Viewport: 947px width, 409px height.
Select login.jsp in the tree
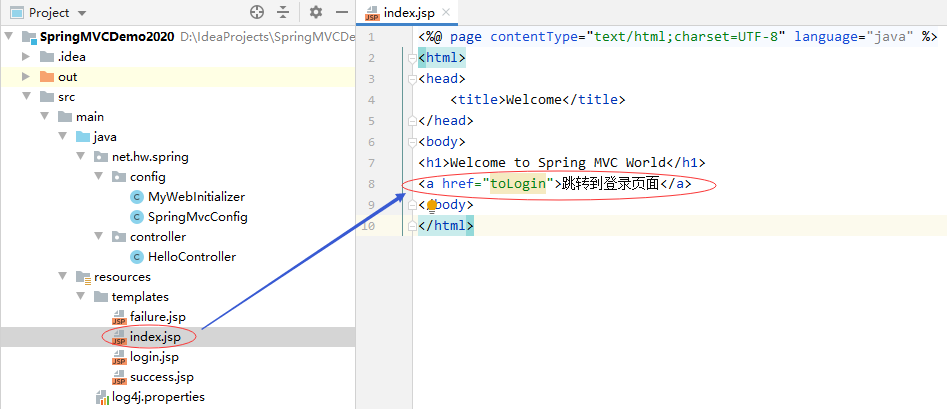coord(154,357)
